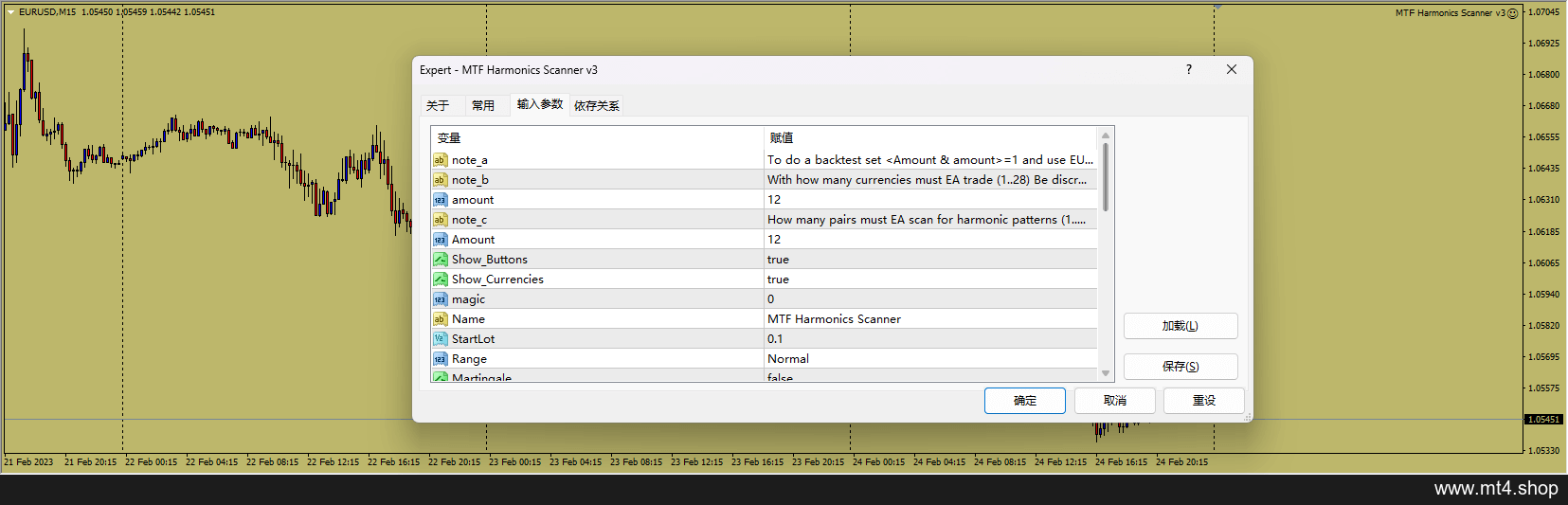Open the 常用 tab

pyautogui.click(x=483, y=105)
